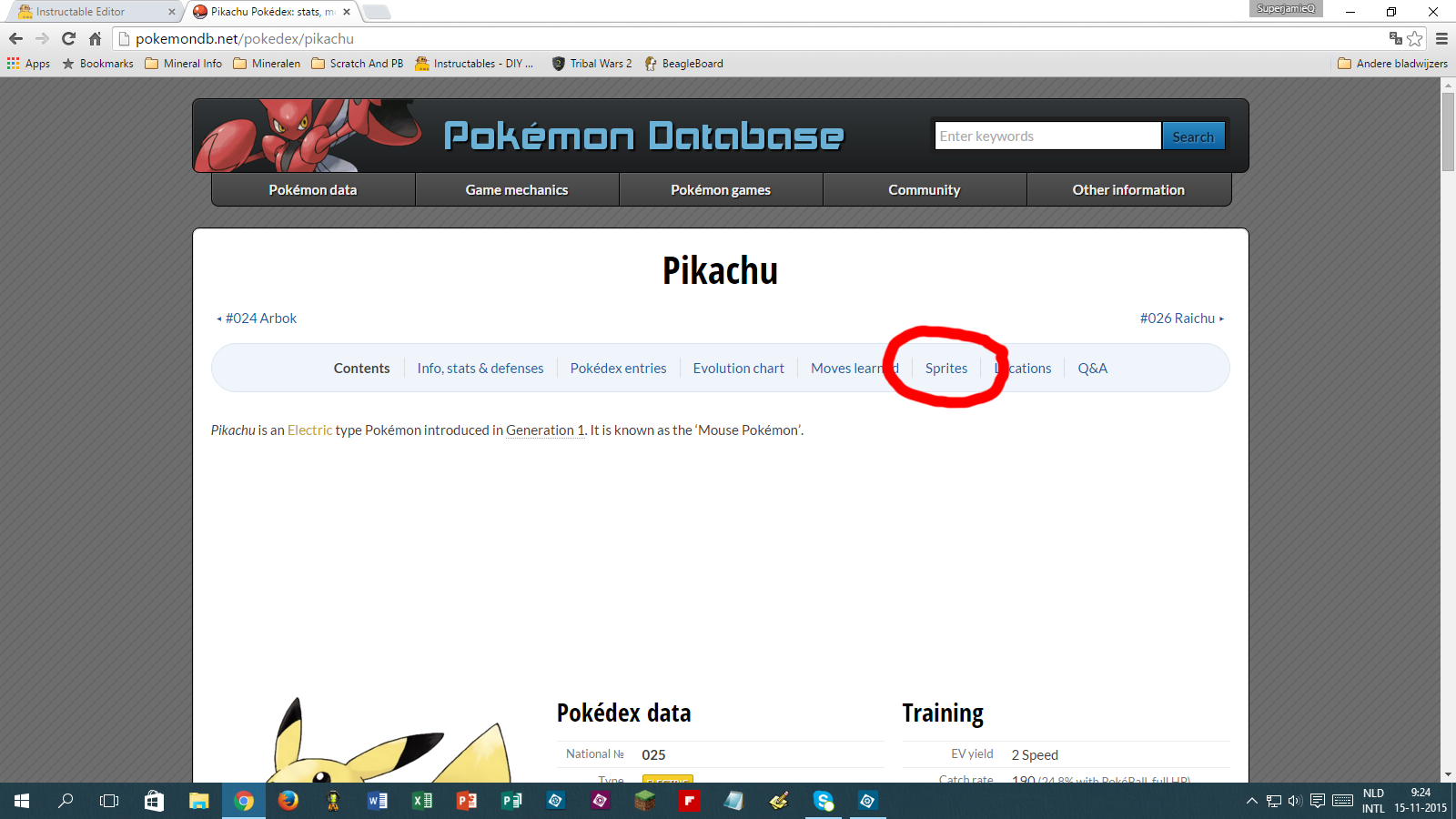Image resolution: width=1456 pixels, height=819 pixels.
Task: Open Cortana search on the taskbar
Action: (x=65, y=801)
